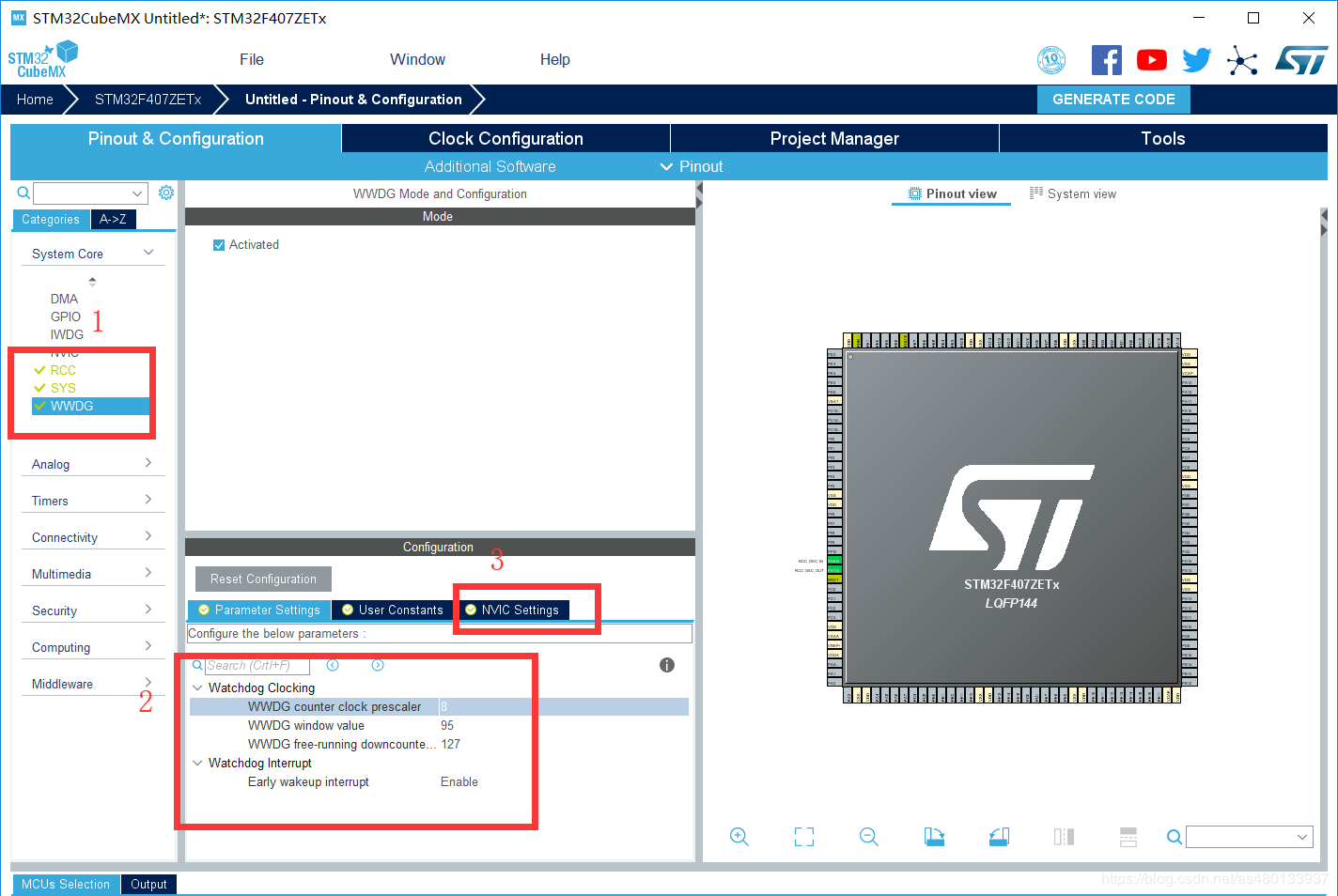Screen dimensions: 1338x896
Task: Fit the chip to the pinout view
Action: 804,837
